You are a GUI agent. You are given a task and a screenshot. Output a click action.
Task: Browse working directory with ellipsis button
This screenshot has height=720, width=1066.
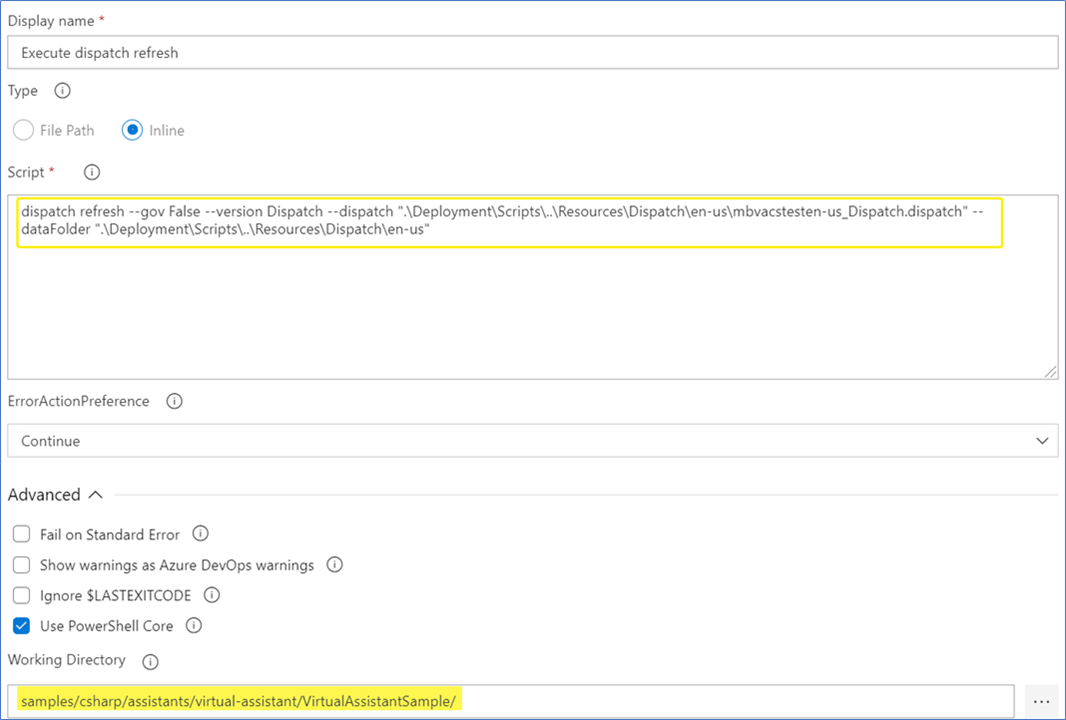1041,701
